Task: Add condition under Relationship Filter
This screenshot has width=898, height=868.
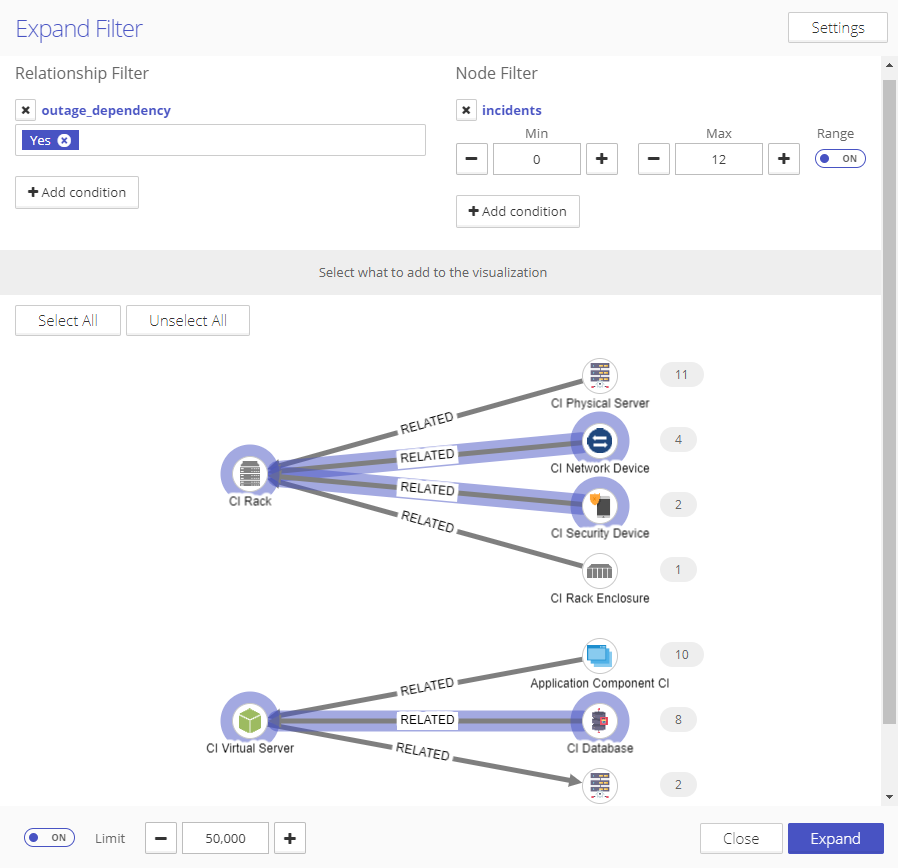Action: (77, 192)
